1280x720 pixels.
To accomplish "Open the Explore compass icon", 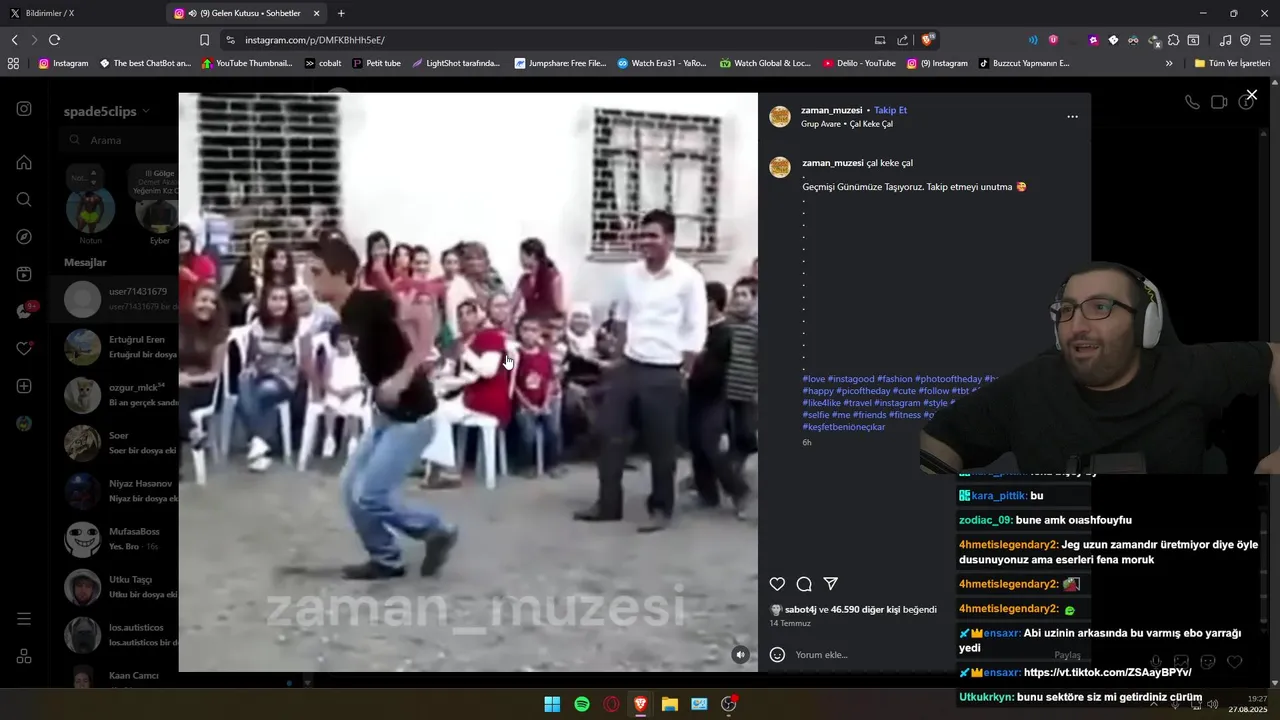I will 24,237.
